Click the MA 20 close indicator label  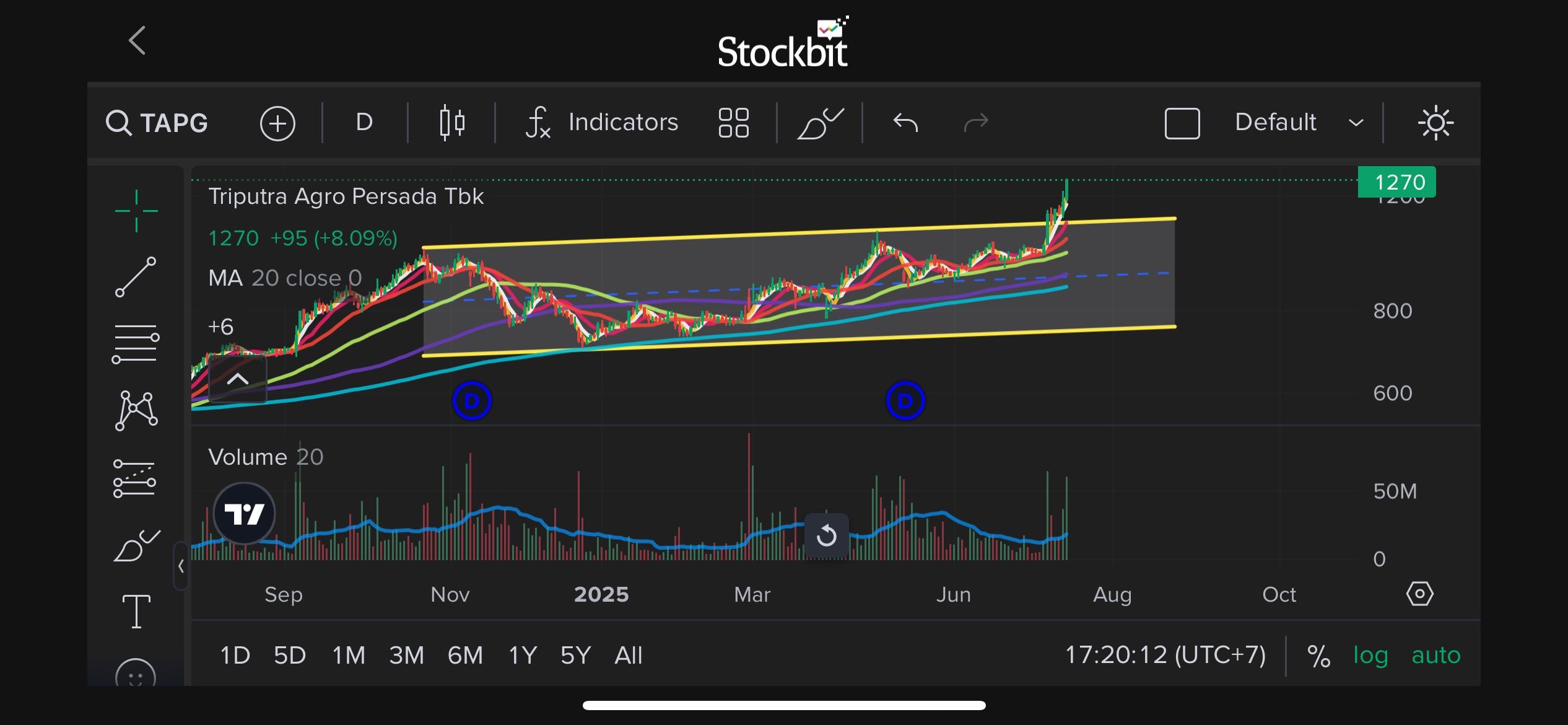click(x=285, y=278)
